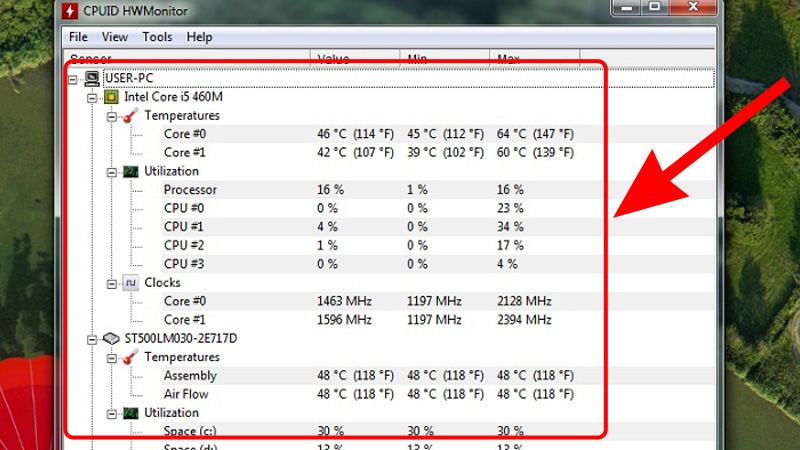Image resolution: width=800 pixels, height=450 pixels.
Task: Click the Value column header
Action: [x=355, y=58]
